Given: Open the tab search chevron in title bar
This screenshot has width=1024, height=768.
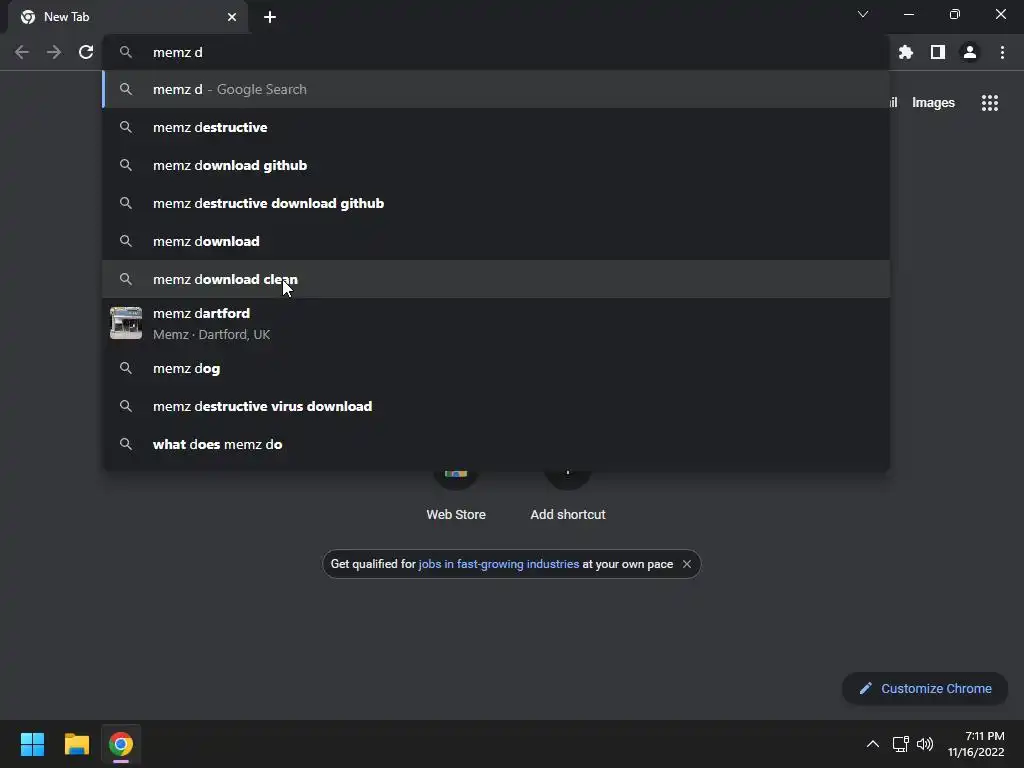Looking at the screenshot, I should pos(863,14).
